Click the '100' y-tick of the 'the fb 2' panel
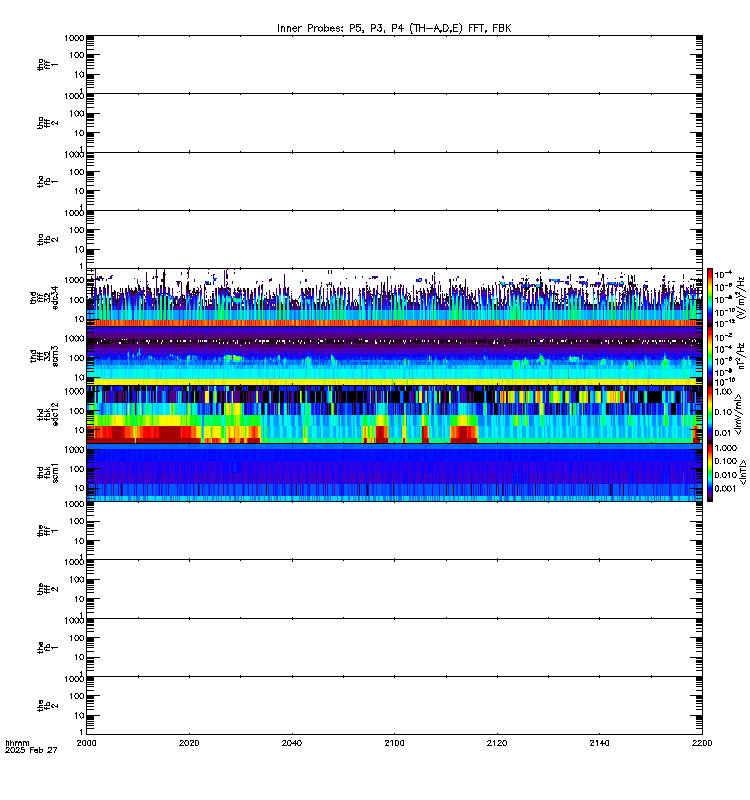750x800 pixels. (x=77, y=696)
